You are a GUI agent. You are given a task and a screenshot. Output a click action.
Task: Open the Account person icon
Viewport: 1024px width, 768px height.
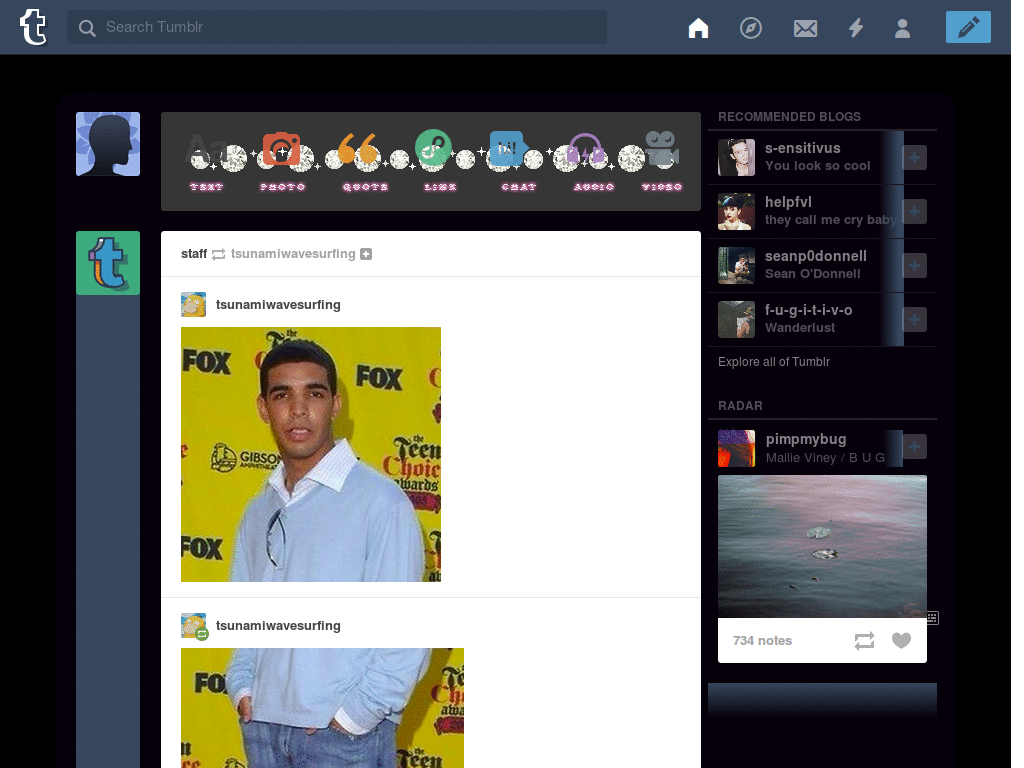tap(903, 28)
